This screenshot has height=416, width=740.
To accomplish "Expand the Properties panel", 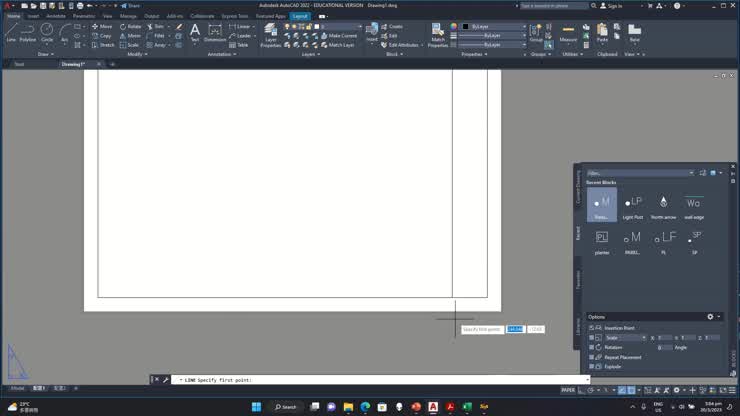I will (x=474, y=54).
